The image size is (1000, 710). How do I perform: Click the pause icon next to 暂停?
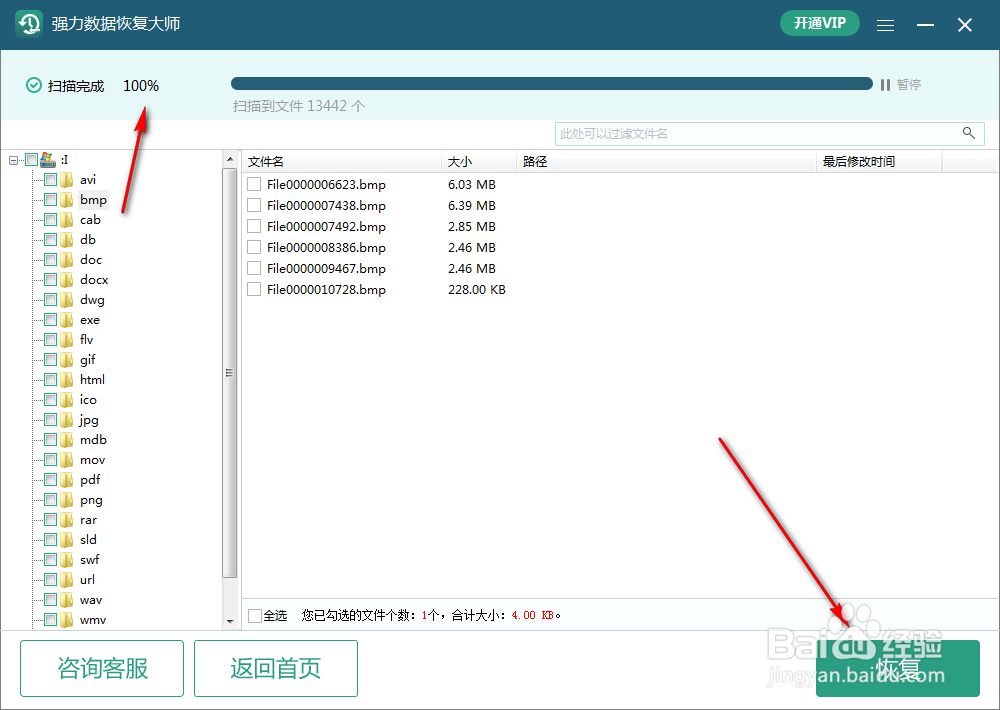tap(885, 85)
